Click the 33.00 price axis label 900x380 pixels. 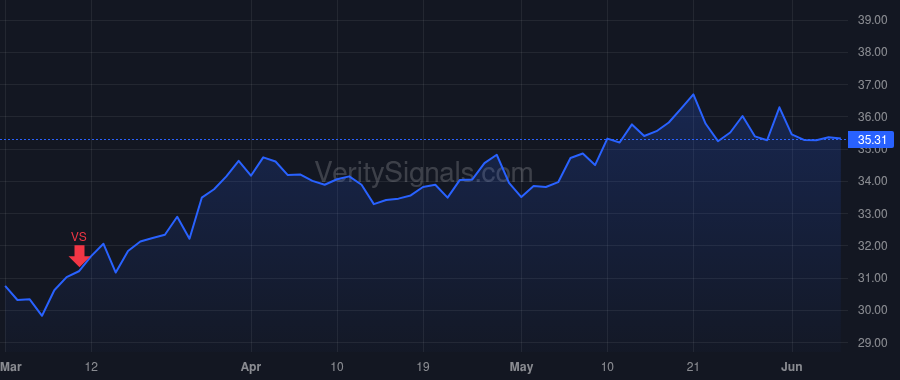(x=872, y=214)
